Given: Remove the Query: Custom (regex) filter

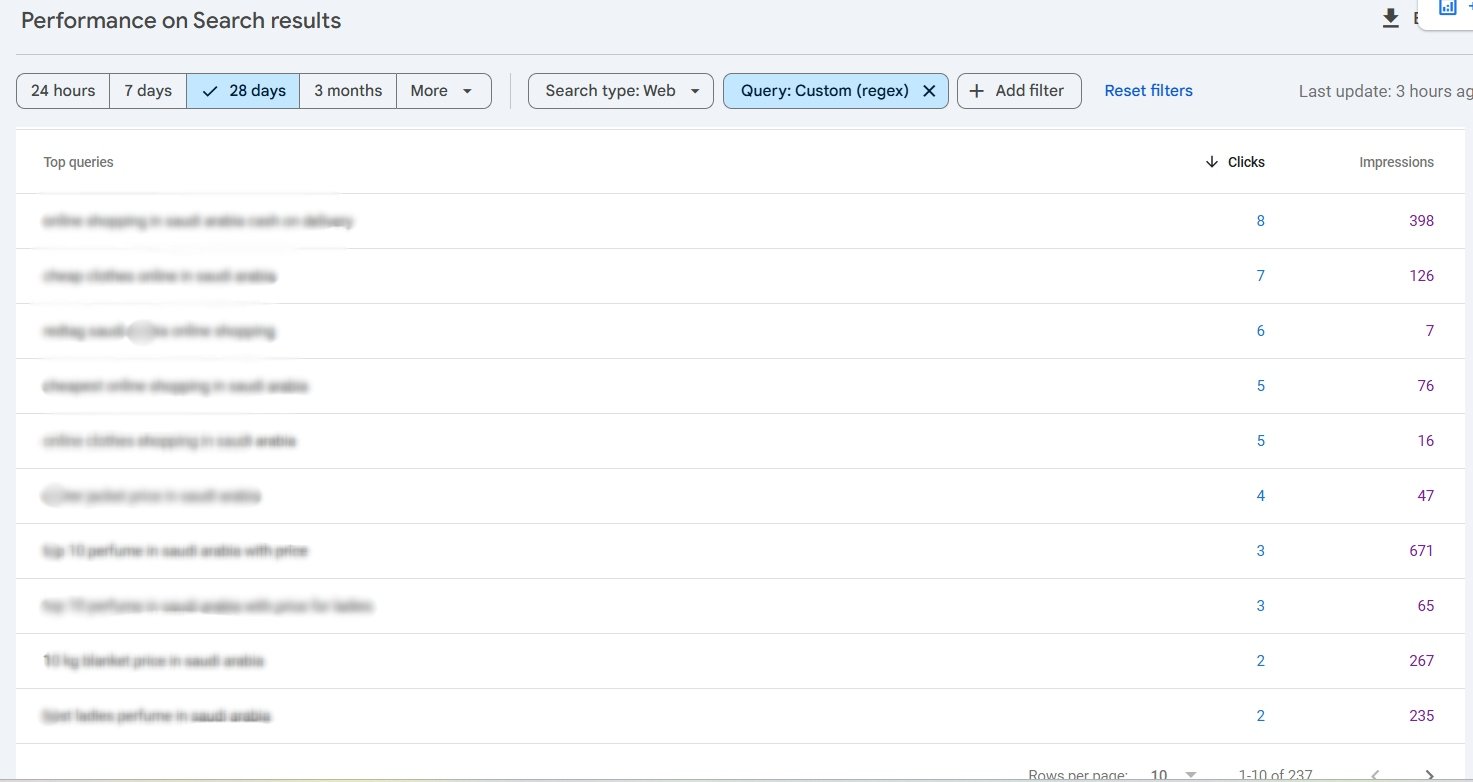Looking at the screenshot, I should [929, 91].
